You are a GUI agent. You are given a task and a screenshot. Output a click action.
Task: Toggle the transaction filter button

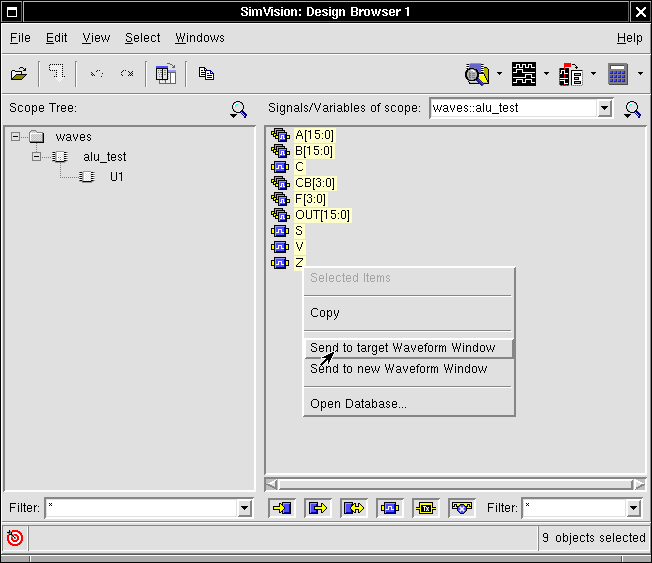tap(426, 508)
